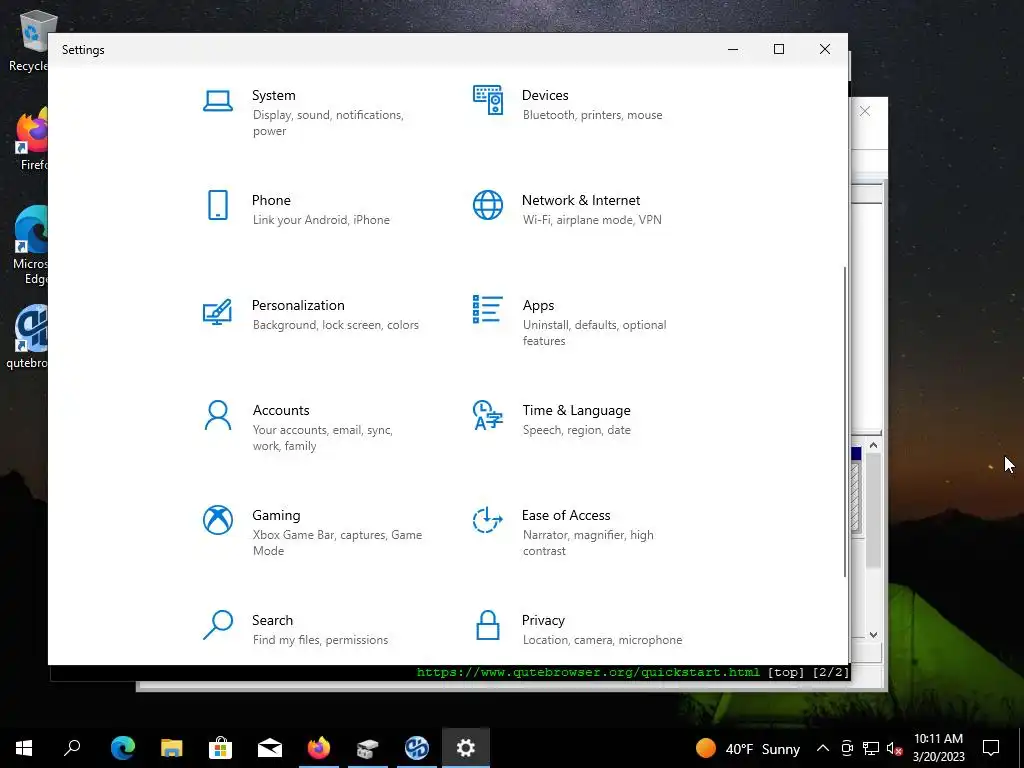This screenshot has width=1024, height=768.
Task: Switch to installer package icon in taskbar
Action: pos(368,748)
